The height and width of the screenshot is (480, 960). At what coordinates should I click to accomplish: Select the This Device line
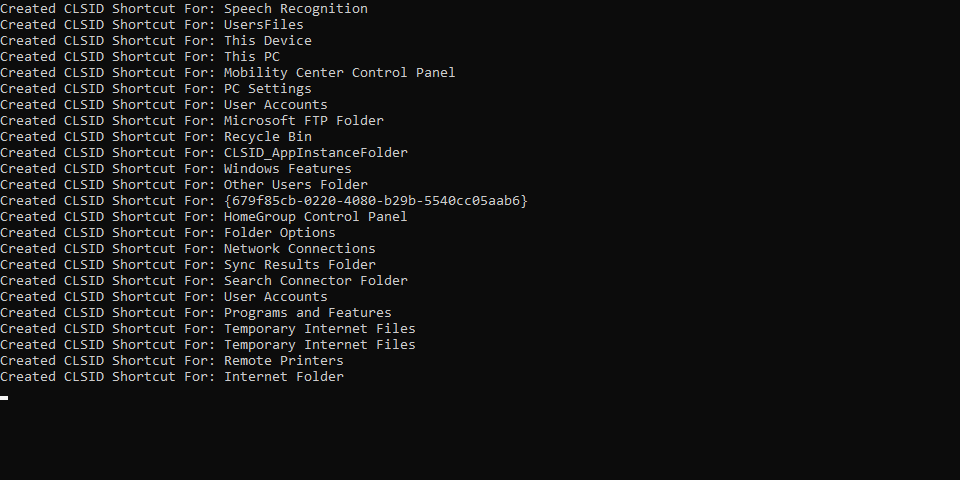coord(156,40)
